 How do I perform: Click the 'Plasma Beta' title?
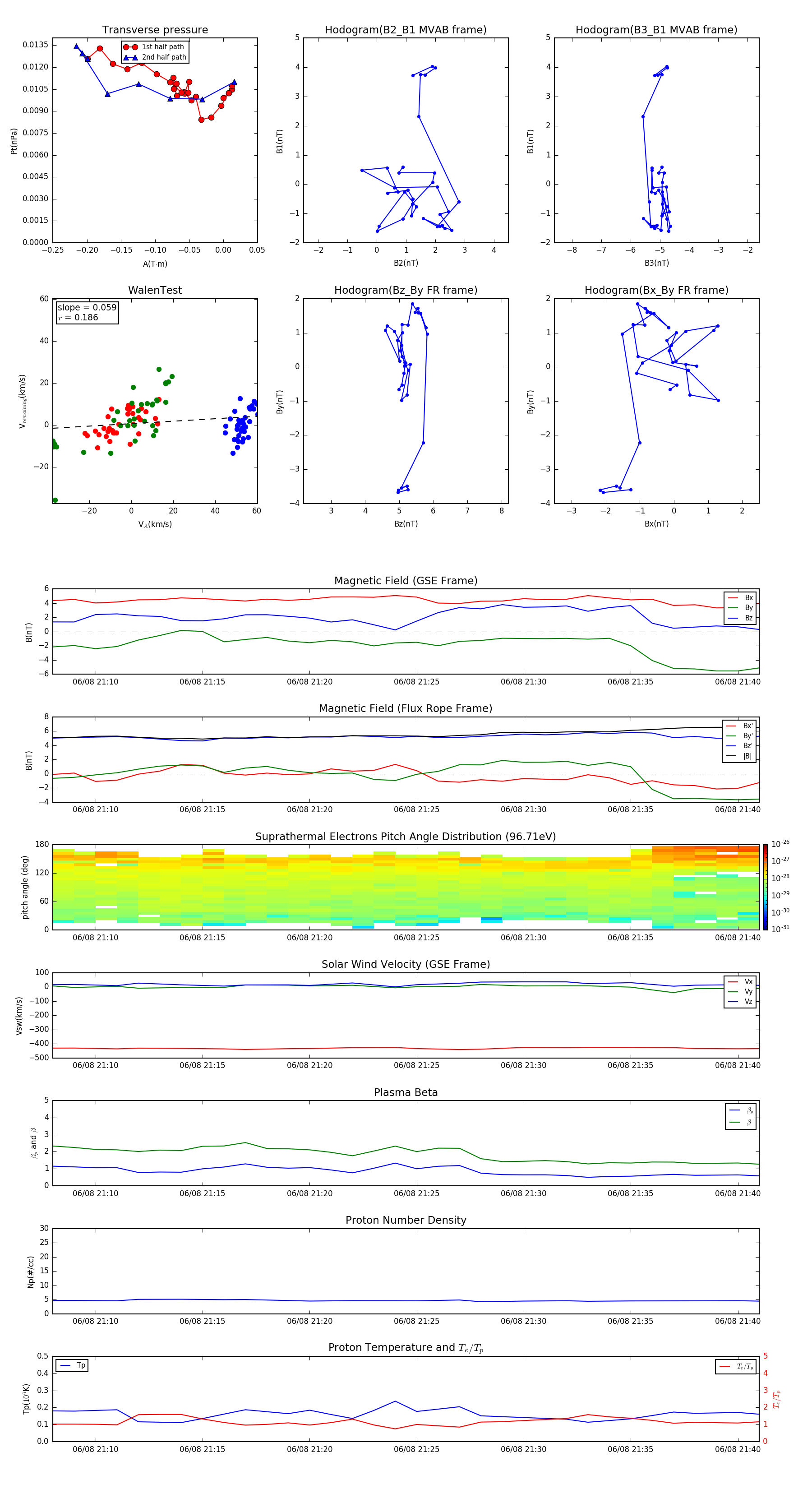(406, 1092)
